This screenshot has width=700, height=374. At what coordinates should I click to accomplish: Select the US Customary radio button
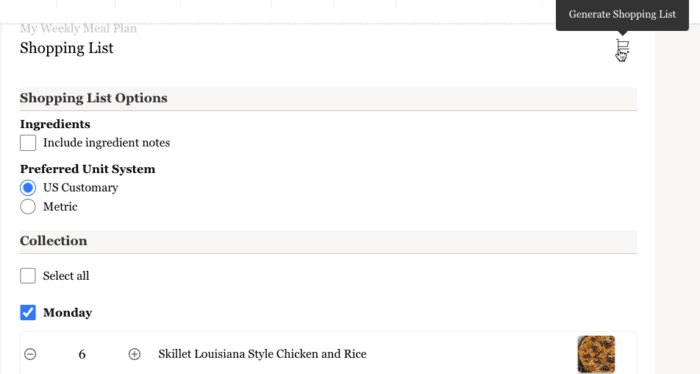28,188
